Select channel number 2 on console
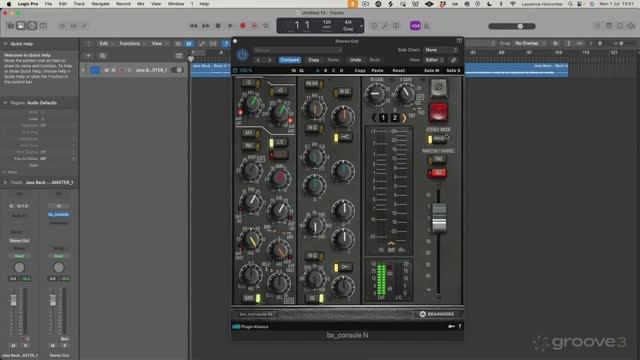640x360 pixels. tap(395, 118)
